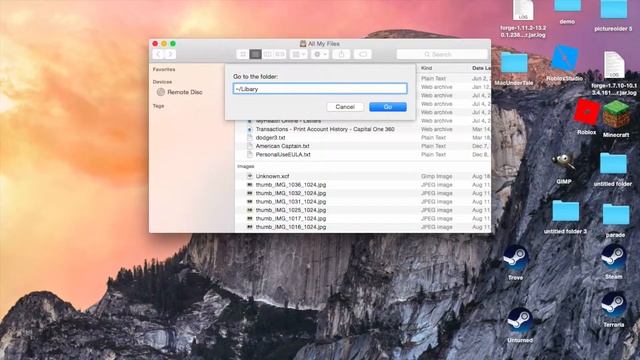Select the forge-1.7.10 log file on desktop
This screenshot has height=360, width=640.
tap(614, 73)
